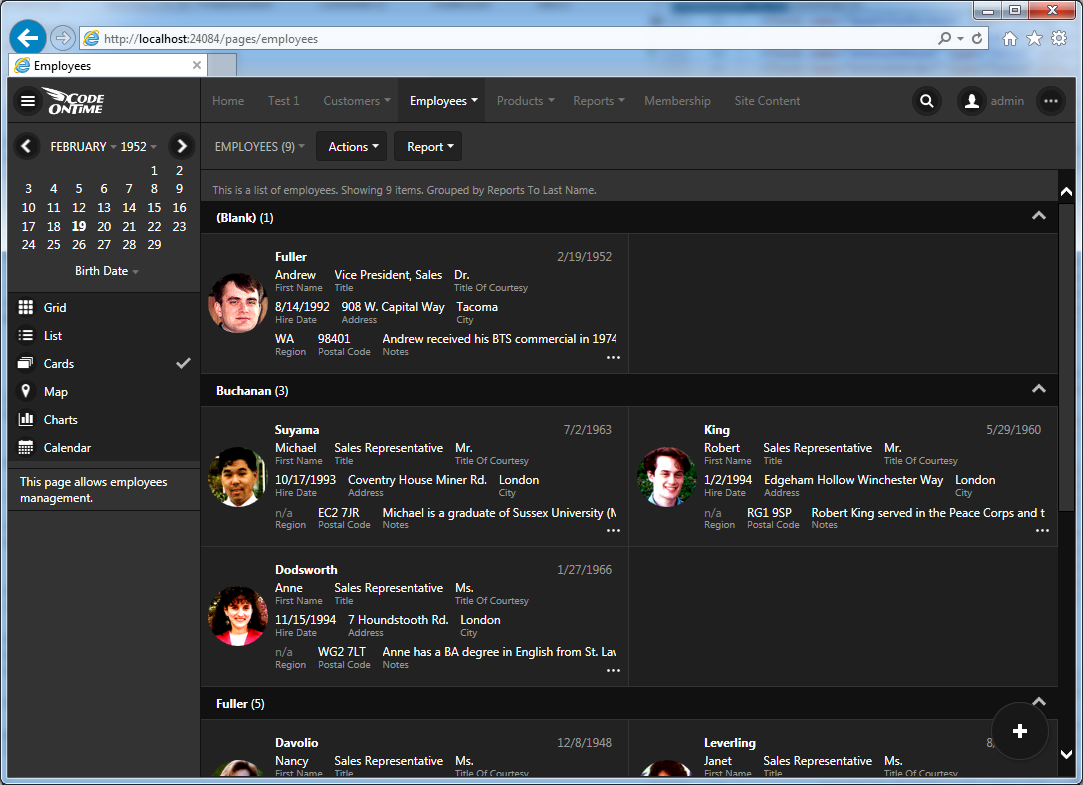Switch to Map view
This screenshot has width=1083, height=785.
pyautogui.click(x=104, y=391)
